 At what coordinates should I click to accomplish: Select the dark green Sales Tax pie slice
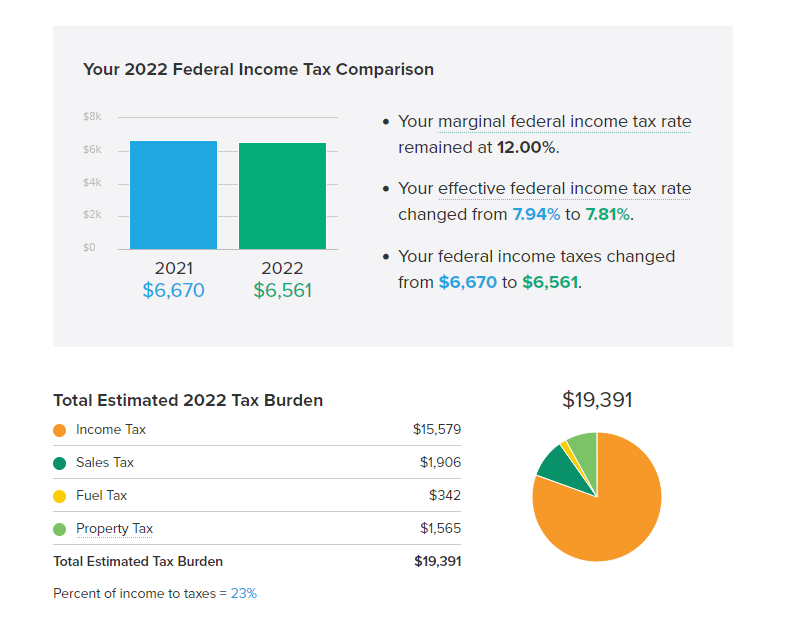(553, 463)
